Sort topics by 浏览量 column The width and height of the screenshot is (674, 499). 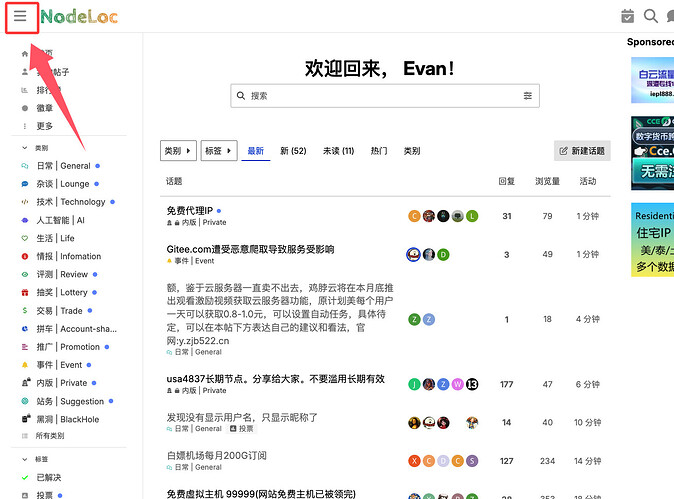(x=547, y=181)
